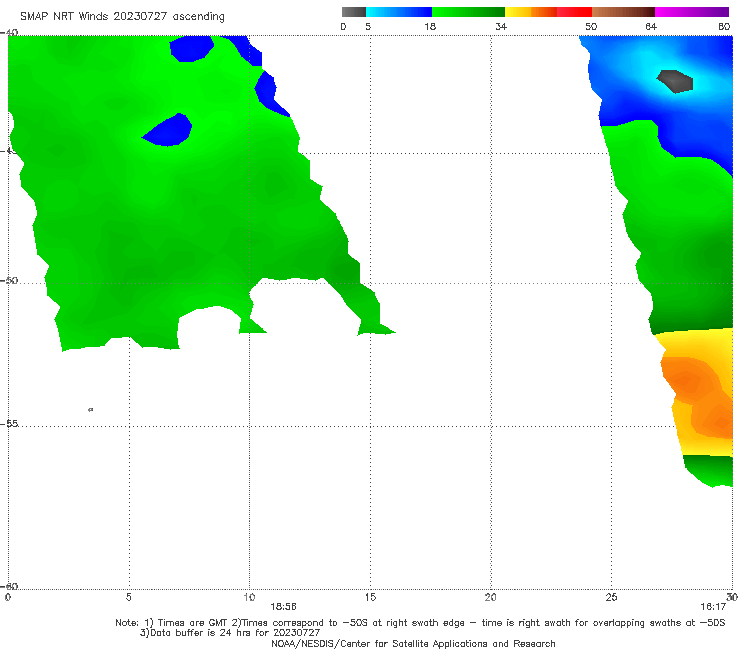Click the '-55' latitude axis label
The width and height of the screenshot is (740, 650).
9,424
